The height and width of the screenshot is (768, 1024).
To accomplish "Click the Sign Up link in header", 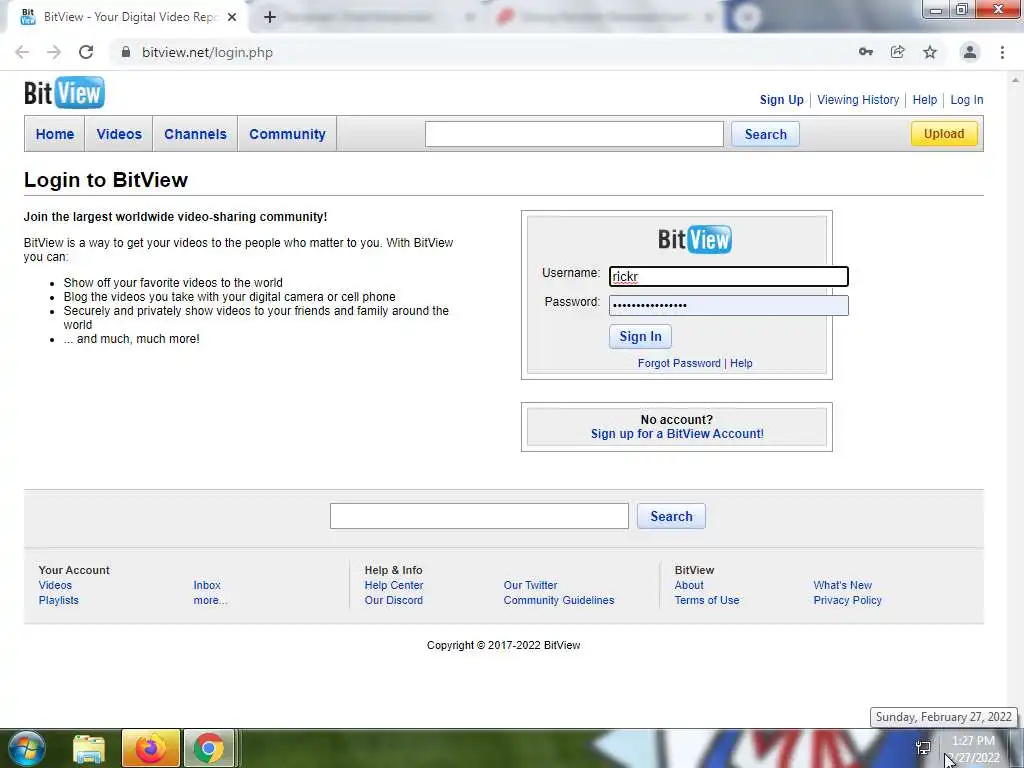I will pos(781,100).
